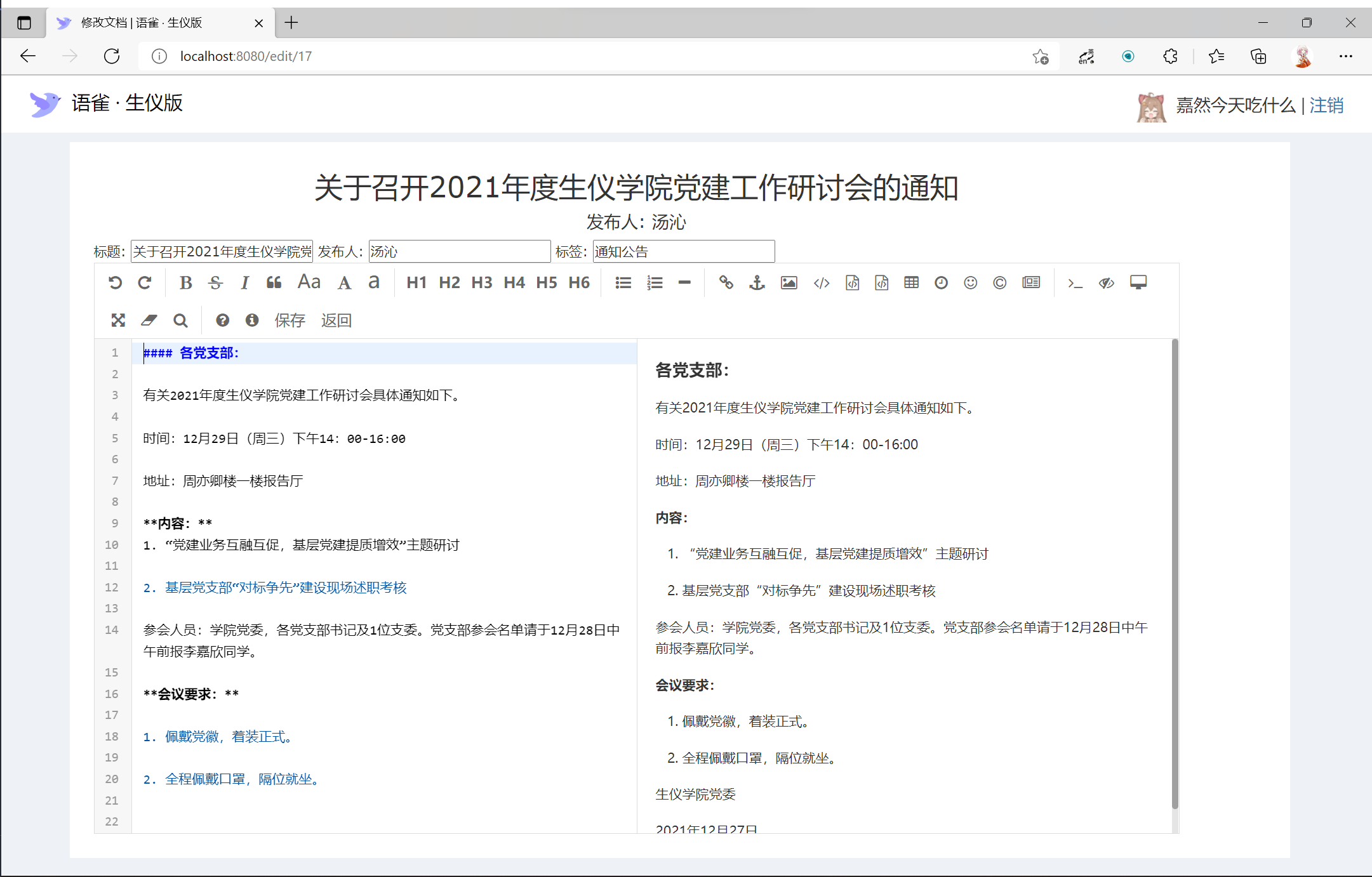Click the redo icon in editor toolbar
This screenshot has height=877, width=1372.
point(145,283)
